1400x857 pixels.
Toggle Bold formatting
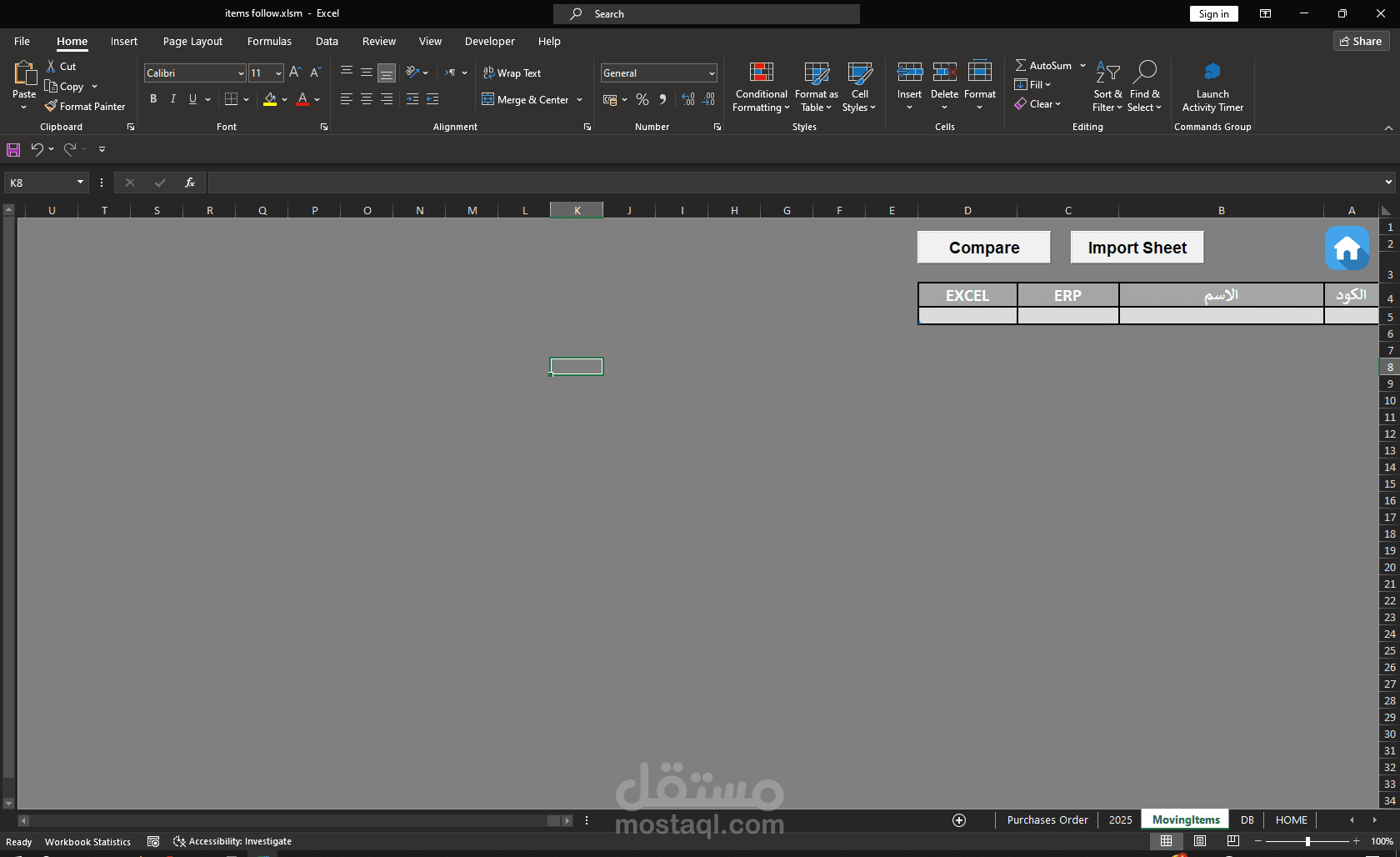point(153,99)
